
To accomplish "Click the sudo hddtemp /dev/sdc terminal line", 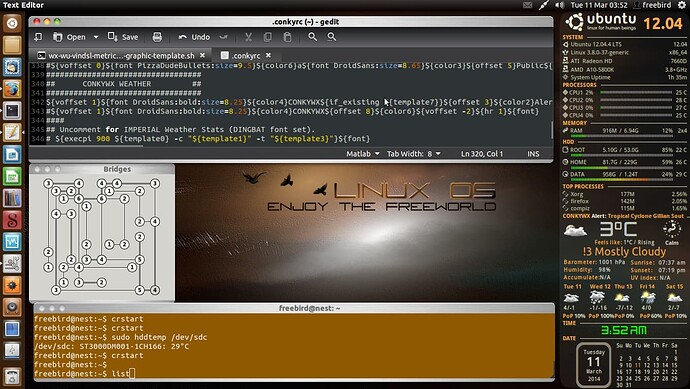I will click(x=121, y=337).
